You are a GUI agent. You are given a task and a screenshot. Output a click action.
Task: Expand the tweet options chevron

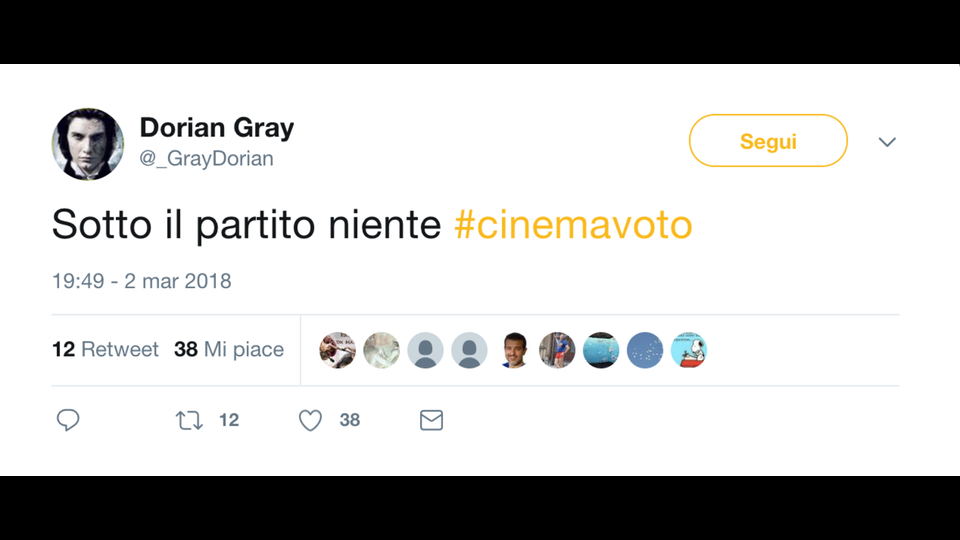point(887,142)
